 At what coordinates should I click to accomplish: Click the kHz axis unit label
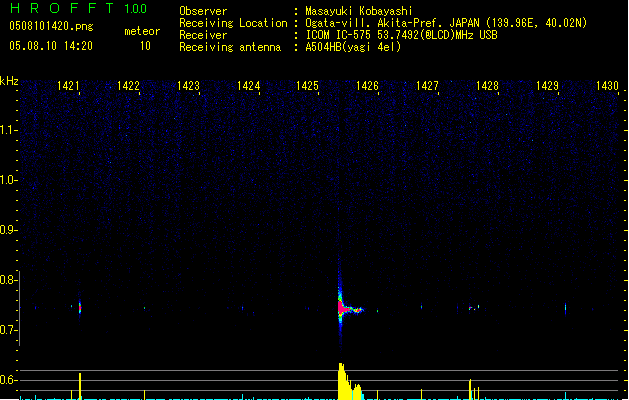9,81
